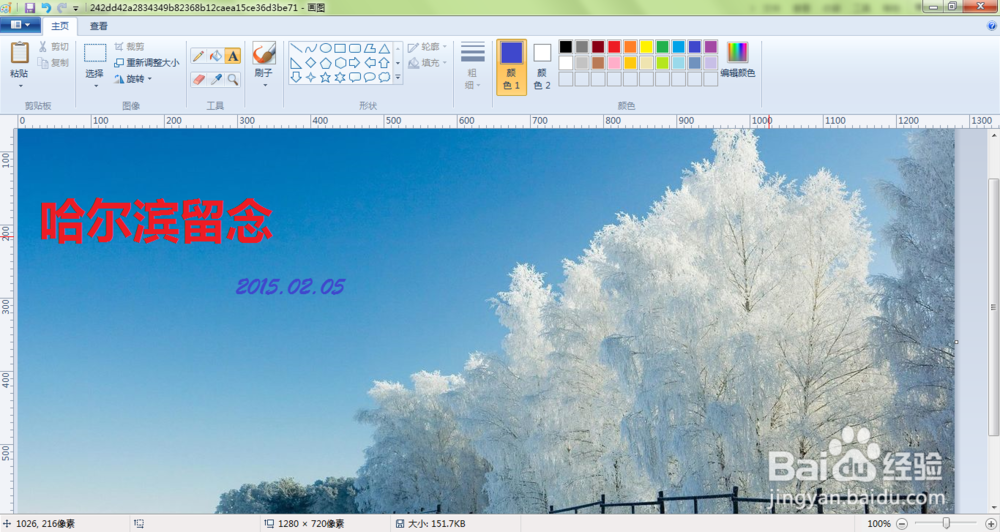
Task: Click the 复制 copy button
Action: [53, 63]
